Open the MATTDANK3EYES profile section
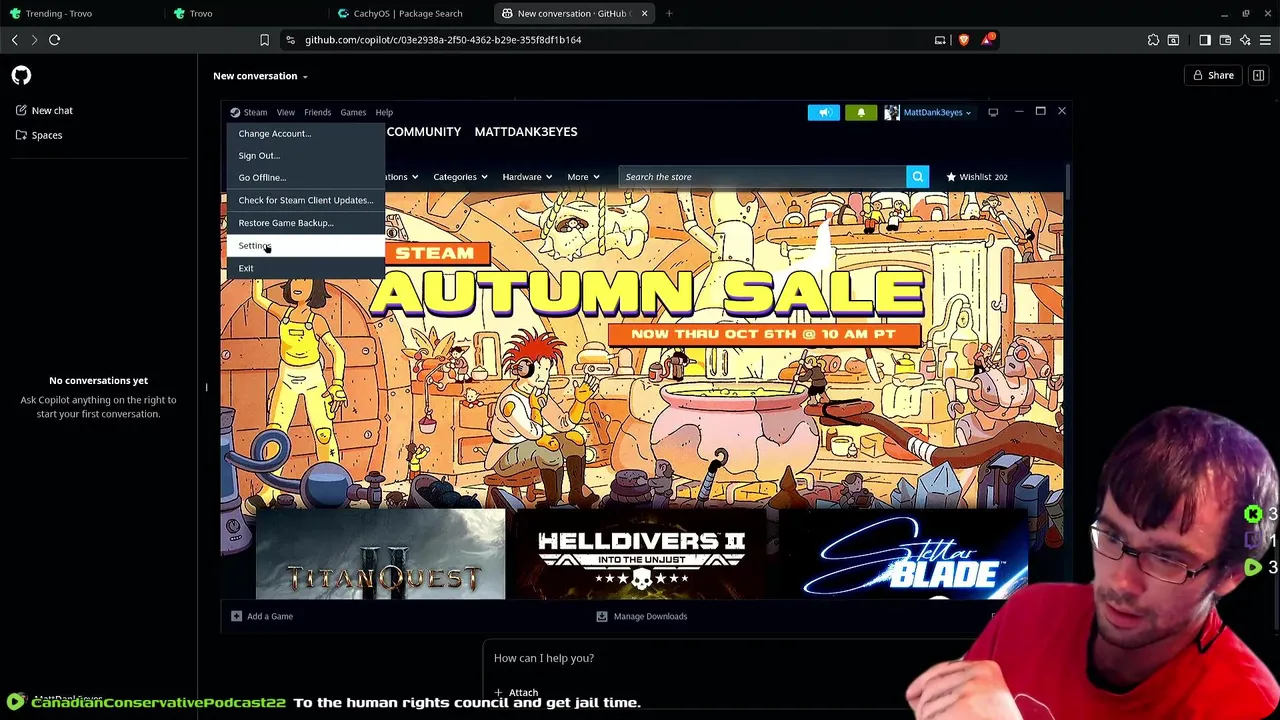The height and width of the screenshot is (720, 1280). [525, 131]
